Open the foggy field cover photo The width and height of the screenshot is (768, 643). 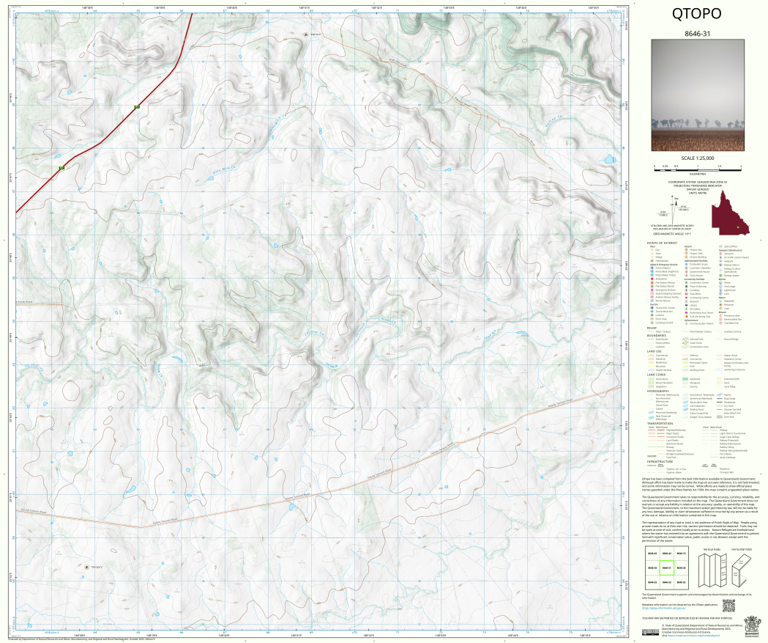pyautogui.click(x=697, y=95)
